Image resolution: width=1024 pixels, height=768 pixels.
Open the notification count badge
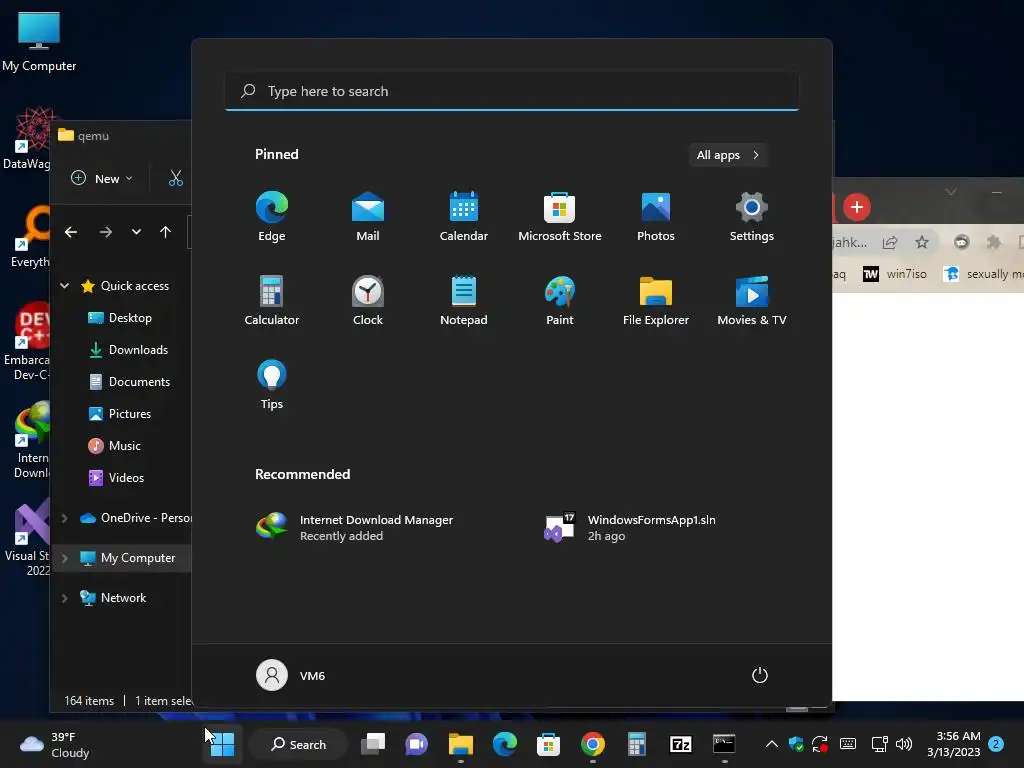pos(996,744)
